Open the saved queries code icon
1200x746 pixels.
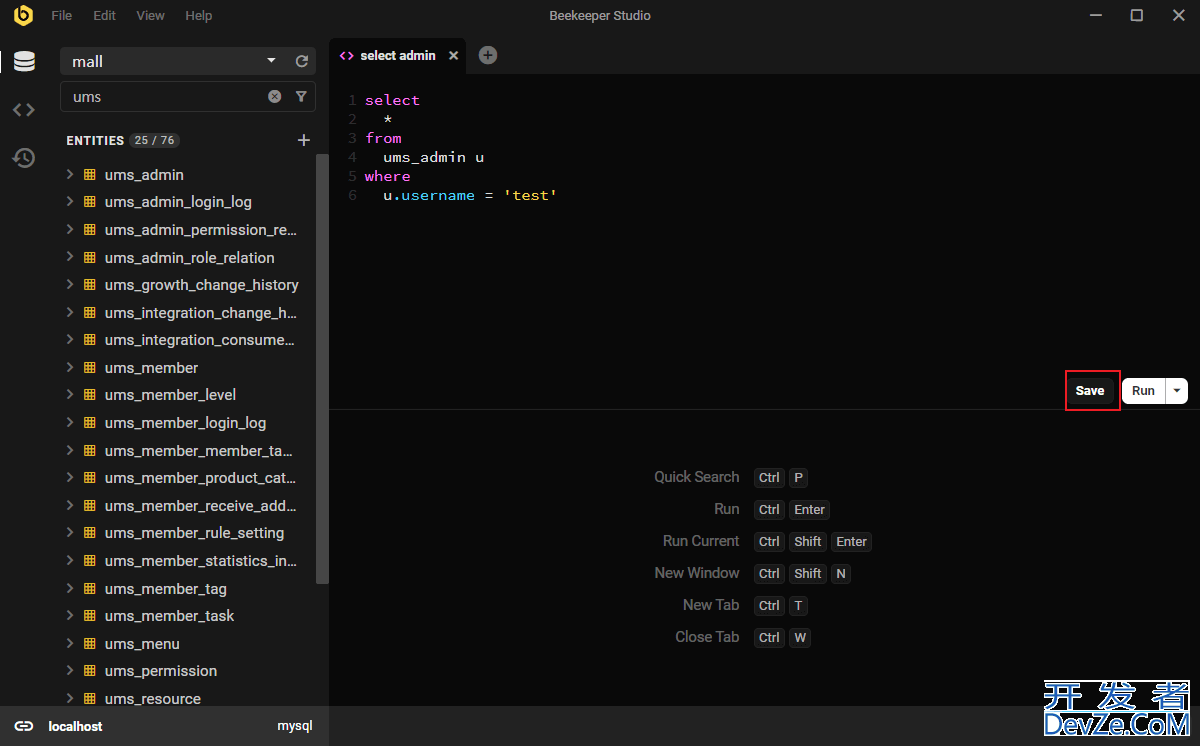(24, 110)
